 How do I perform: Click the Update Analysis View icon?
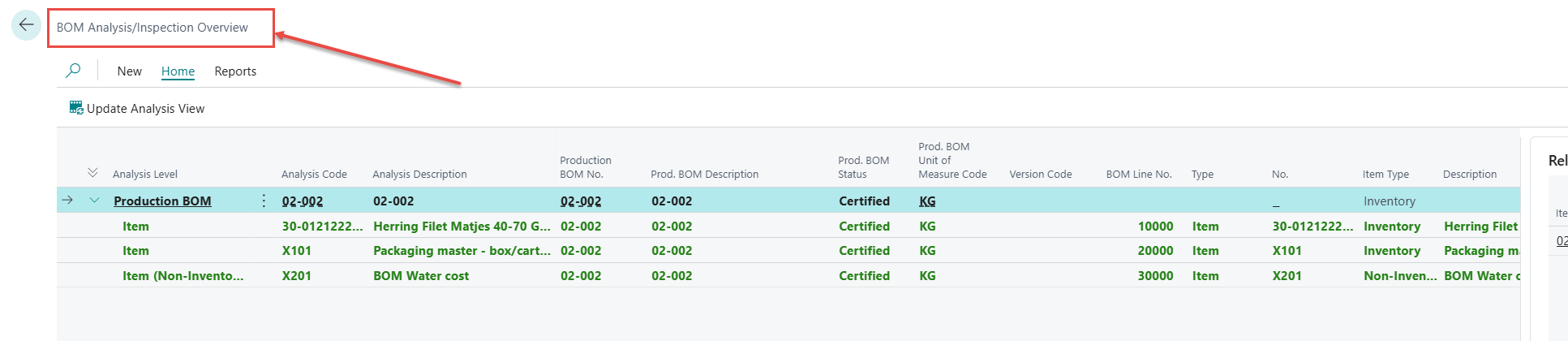[x=76, y=108]
